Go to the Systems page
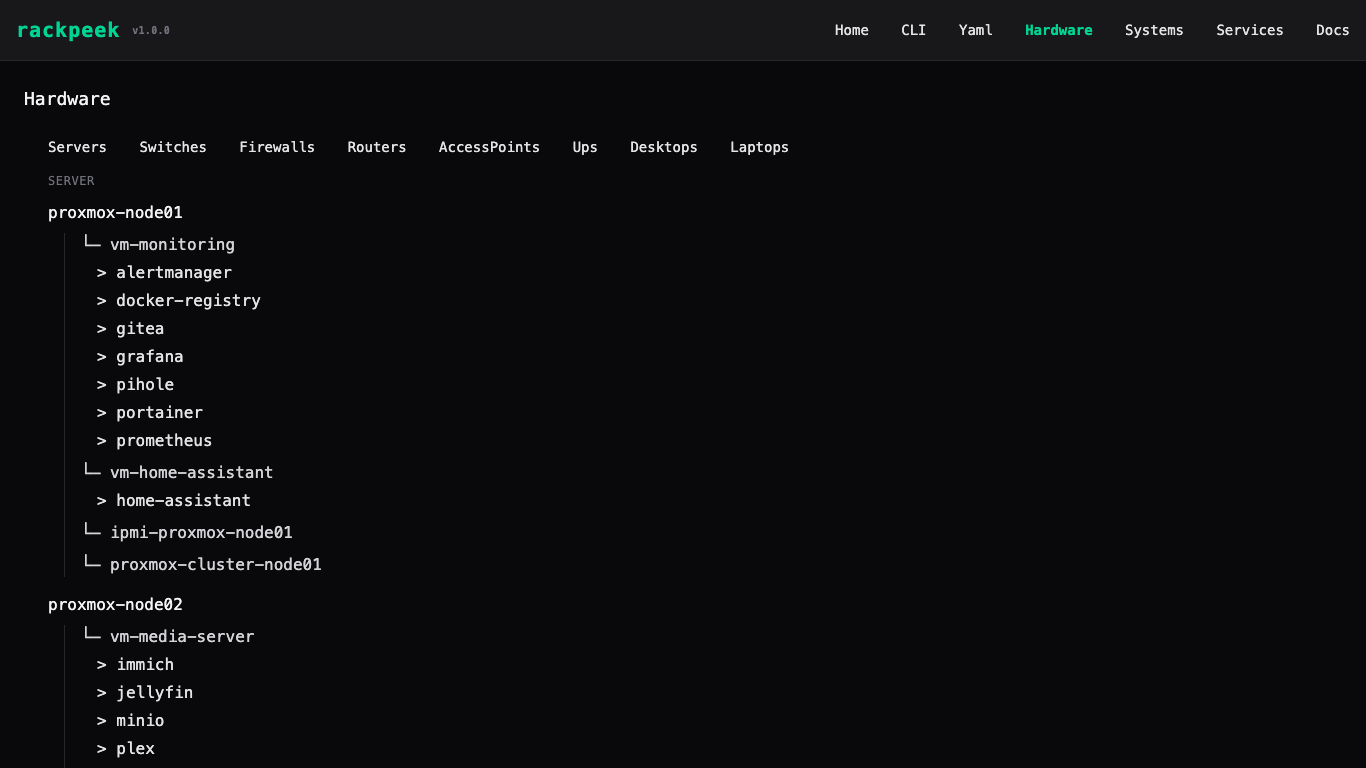This screenshot has height=768, width=1366. (1153, 30)
